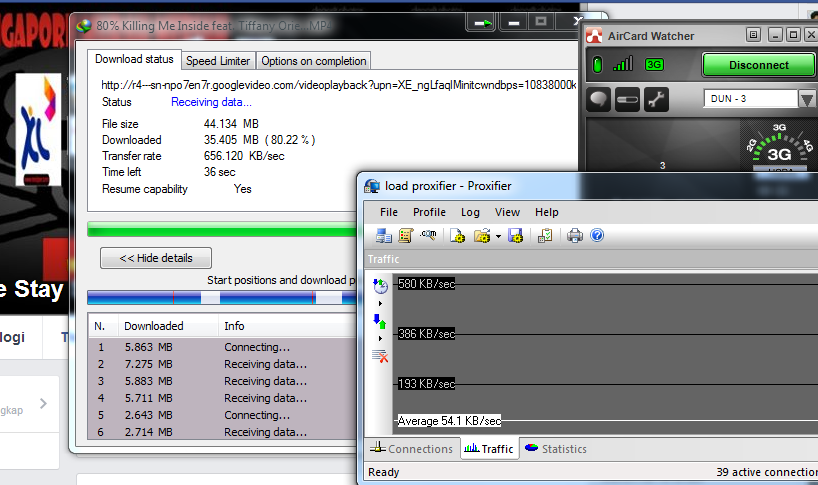Viewport: 818px width, 485px height.
Task: Open the DUN - 3 profile dropdown arrow
Action: (807, 99)
